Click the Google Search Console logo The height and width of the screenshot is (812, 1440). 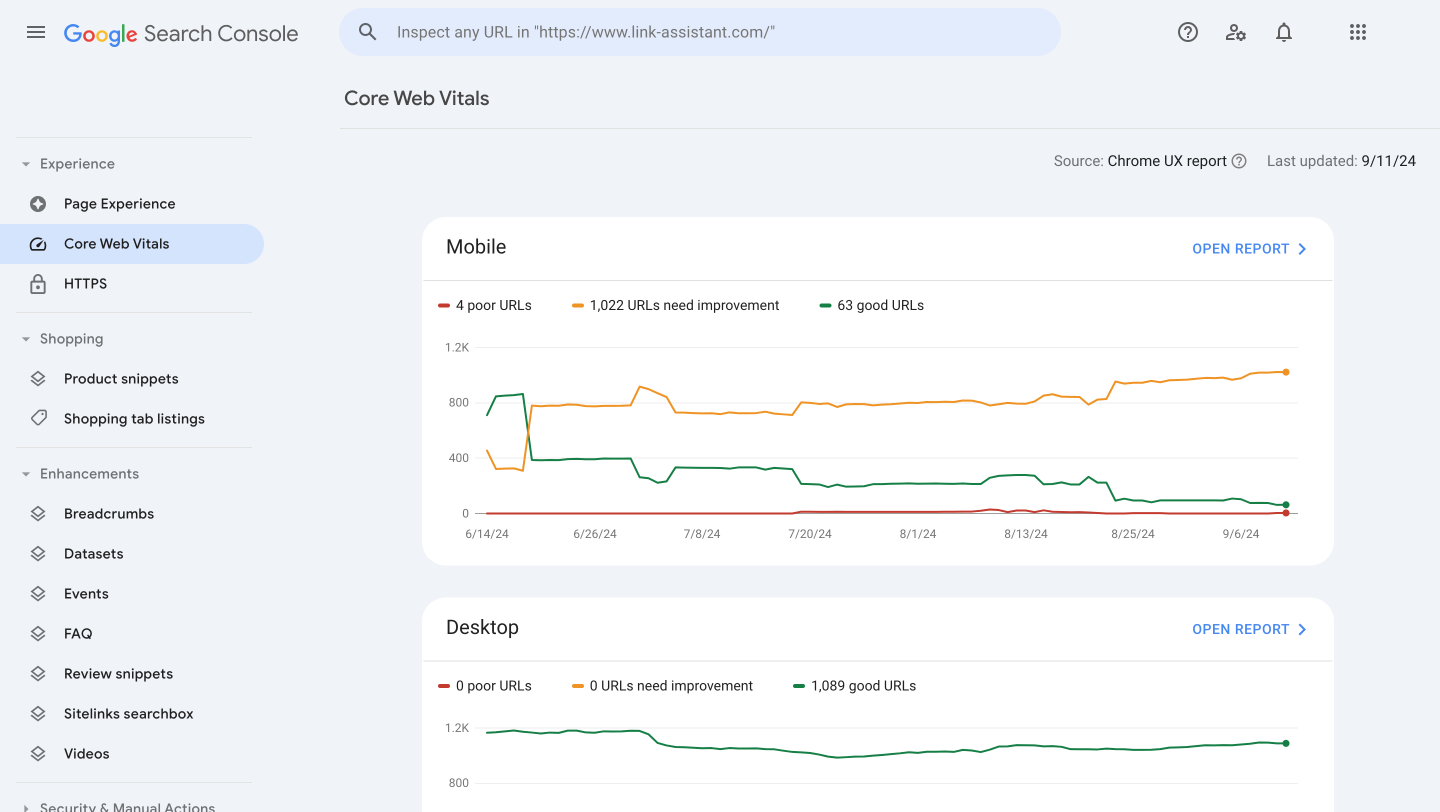(x=181, y=33)
